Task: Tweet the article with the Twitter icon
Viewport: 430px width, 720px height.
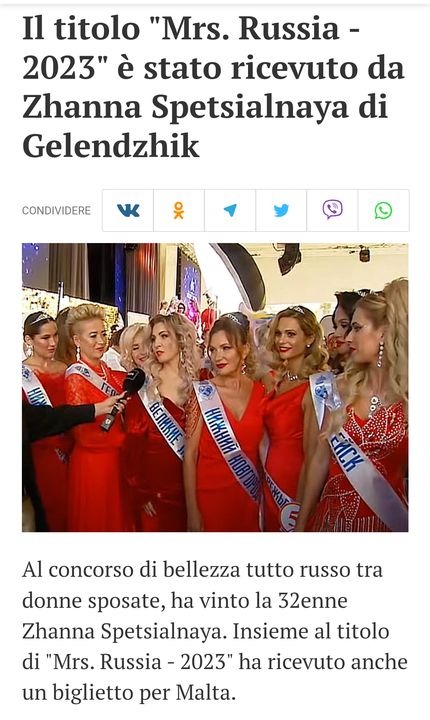Action: [281, 210]
